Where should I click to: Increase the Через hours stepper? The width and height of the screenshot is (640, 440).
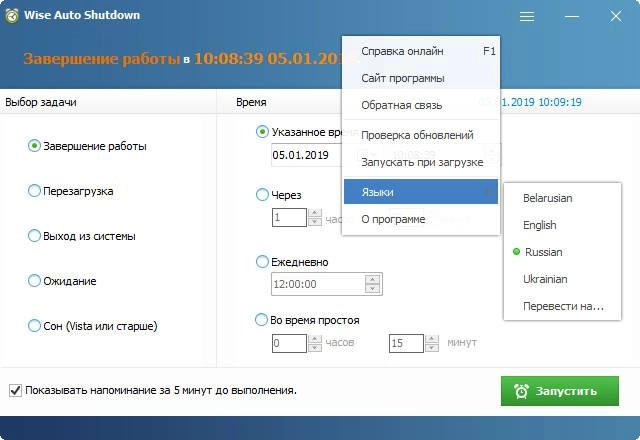tap(315, 213)
